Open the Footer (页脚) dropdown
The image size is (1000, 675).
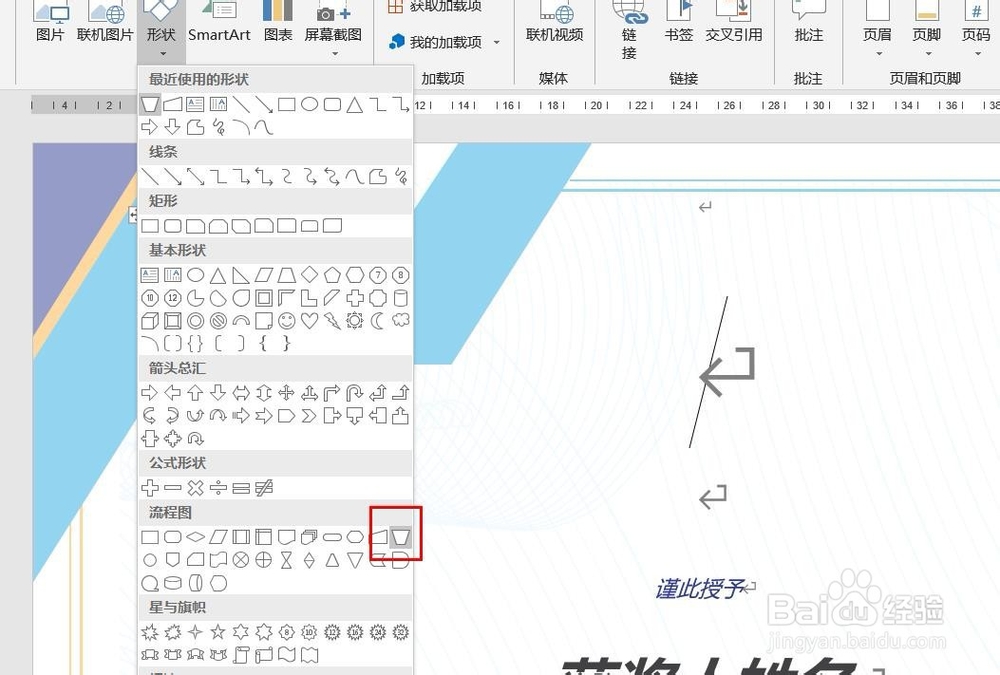(x=927, y=28)
